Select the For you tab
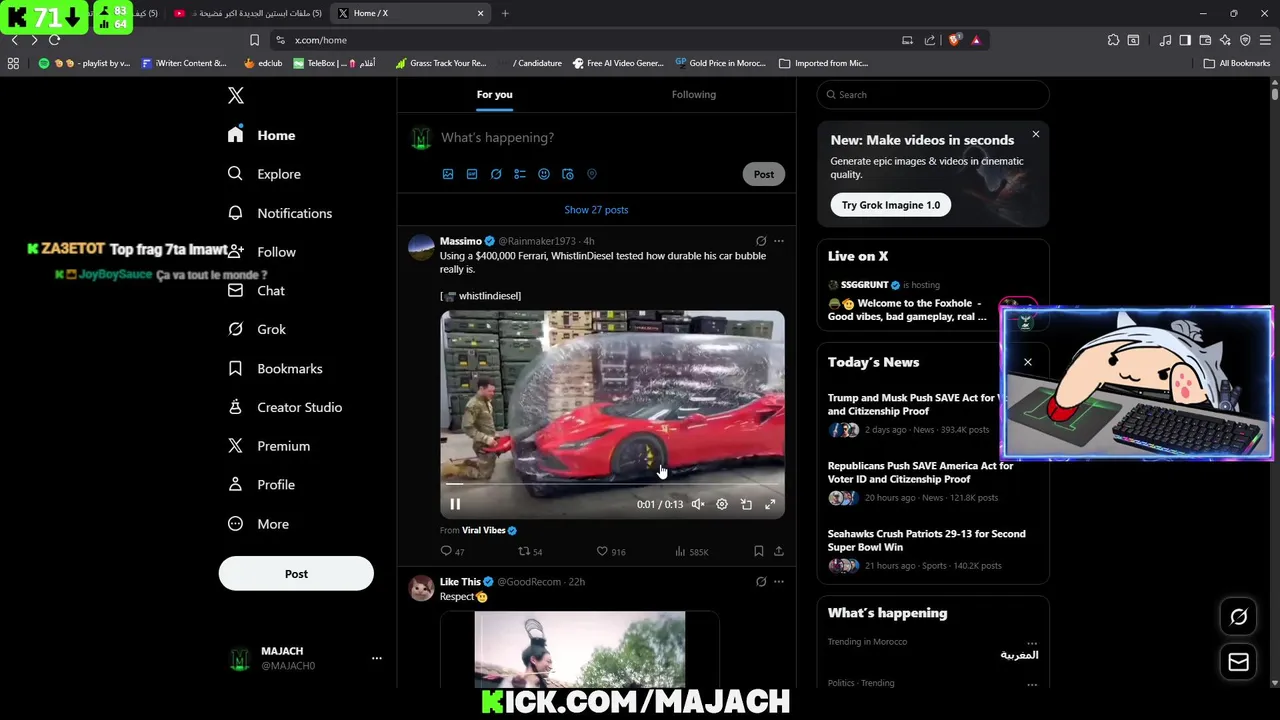 (495, 95)
